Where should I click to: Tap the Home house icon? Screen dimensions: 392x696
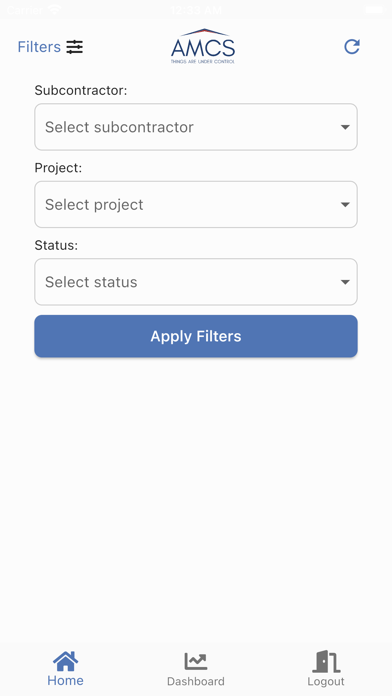pyautogui.click(x=65, y=661)
